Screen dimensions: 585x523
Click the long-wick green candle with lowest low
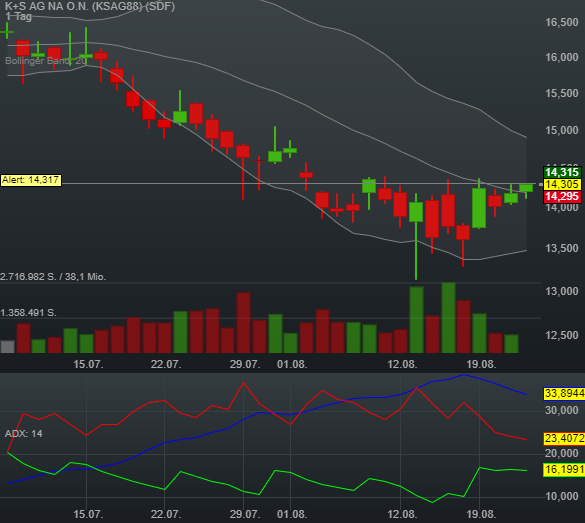click(x=416, y=236)
